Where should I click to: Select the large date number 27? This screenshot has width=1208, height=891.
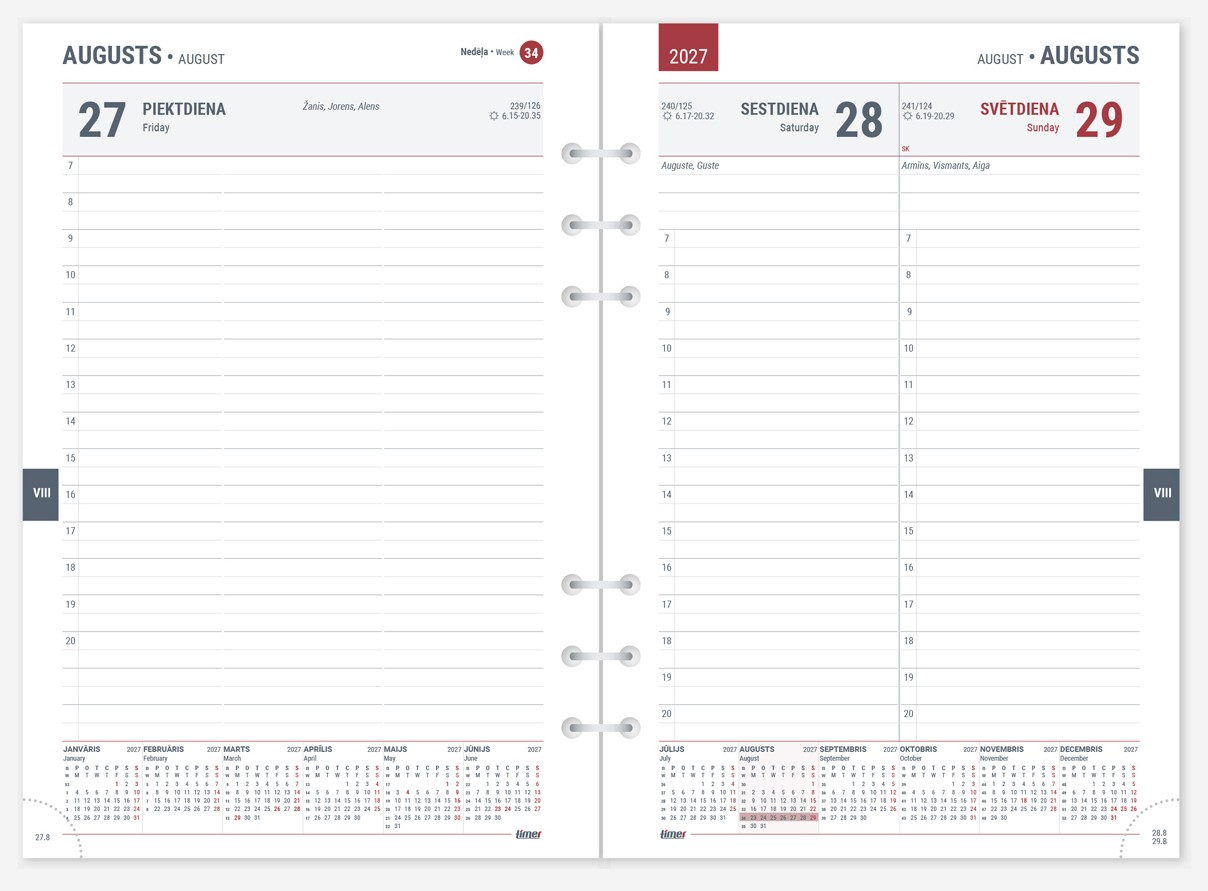tap(102, 121)
